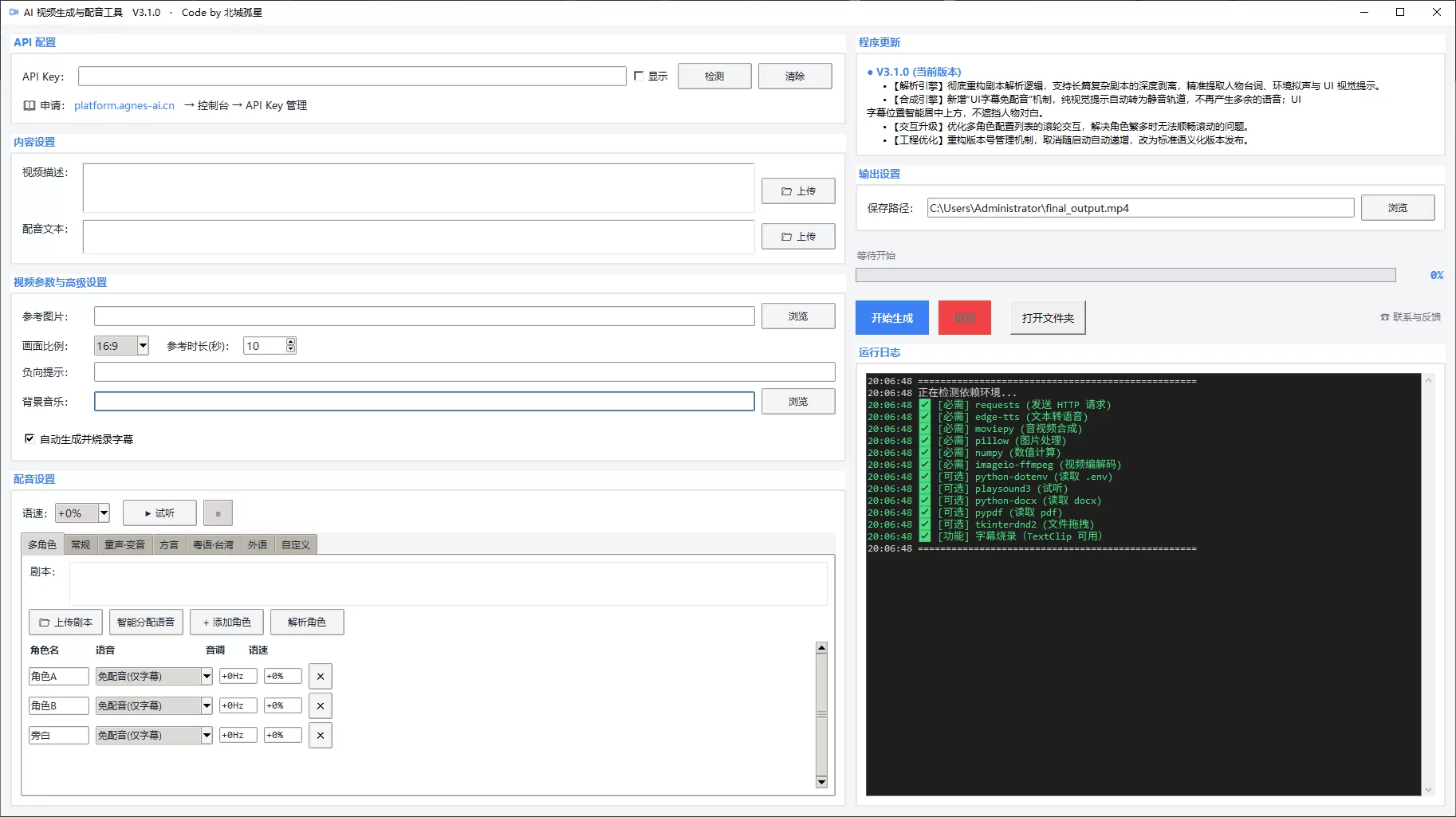Open platform.agnes-ai.cn link

(x=124, y=105)
